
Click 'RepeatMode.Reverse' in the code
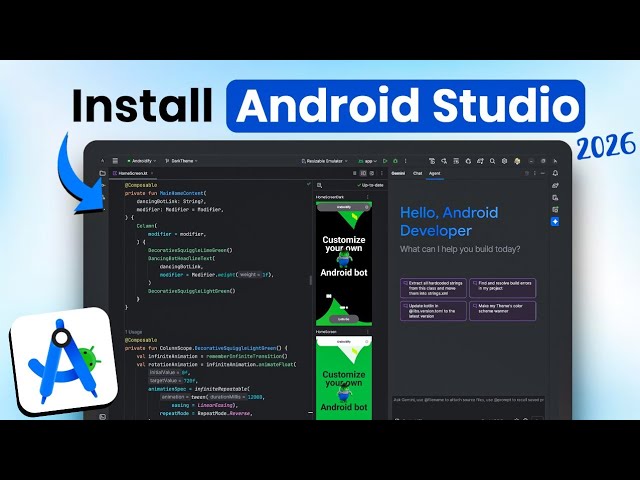coord(224,413)
